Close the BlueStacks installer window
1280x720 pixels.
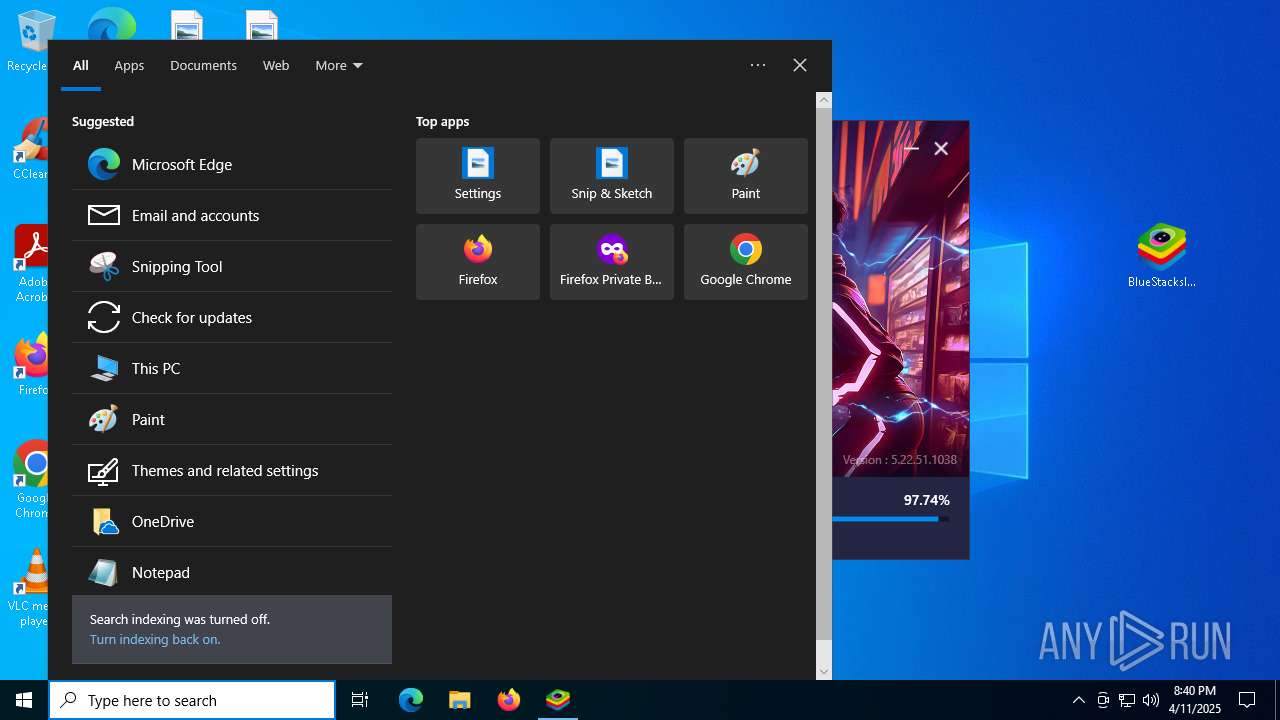tap(941, 148)
